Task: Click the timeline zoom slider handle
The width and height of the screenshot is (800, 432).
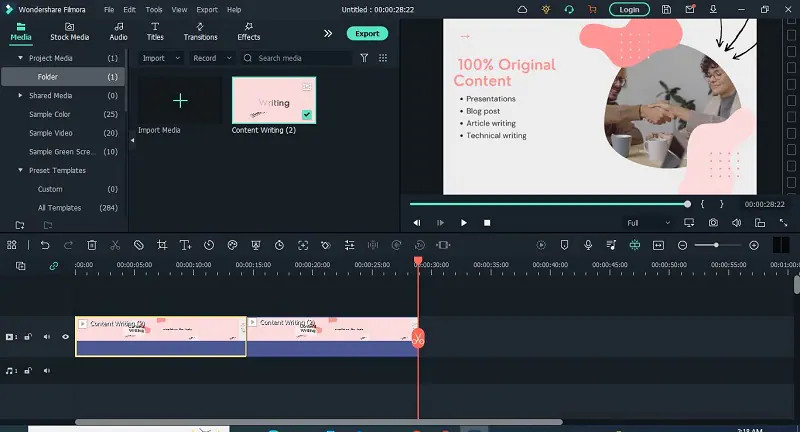Action: click(716, 245)
